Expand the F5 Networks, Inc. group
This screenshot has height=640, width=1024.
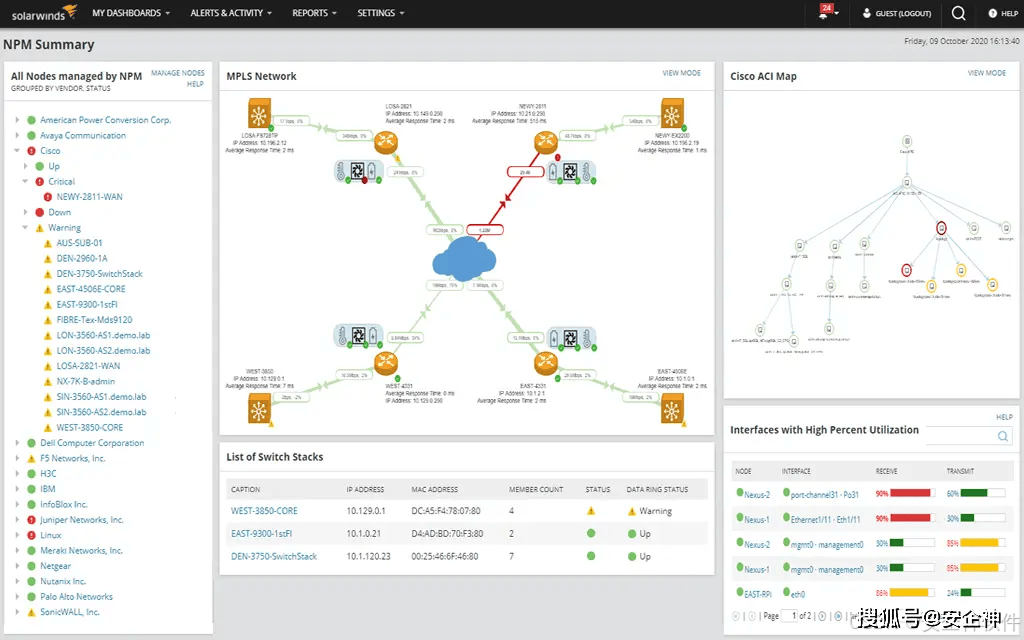pos(17,458)
